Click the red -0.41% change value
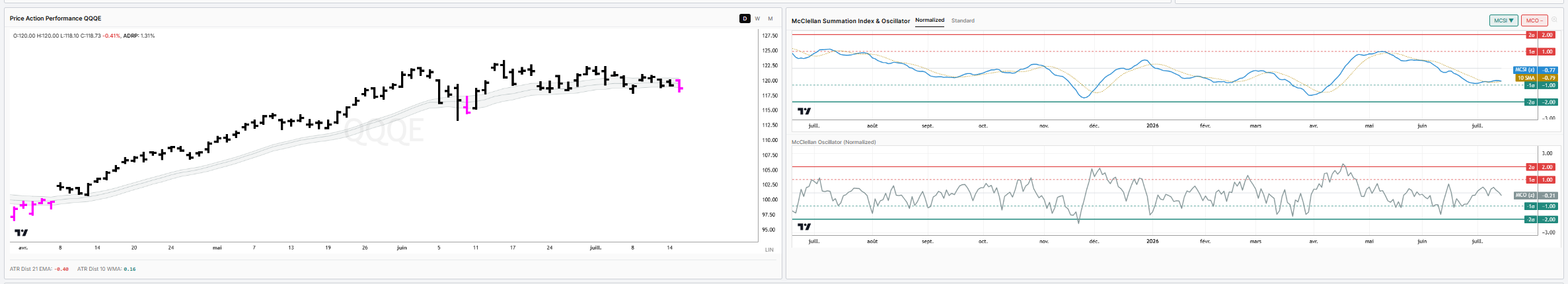Viewport: 1568px width, 284px height. point(112,36)
